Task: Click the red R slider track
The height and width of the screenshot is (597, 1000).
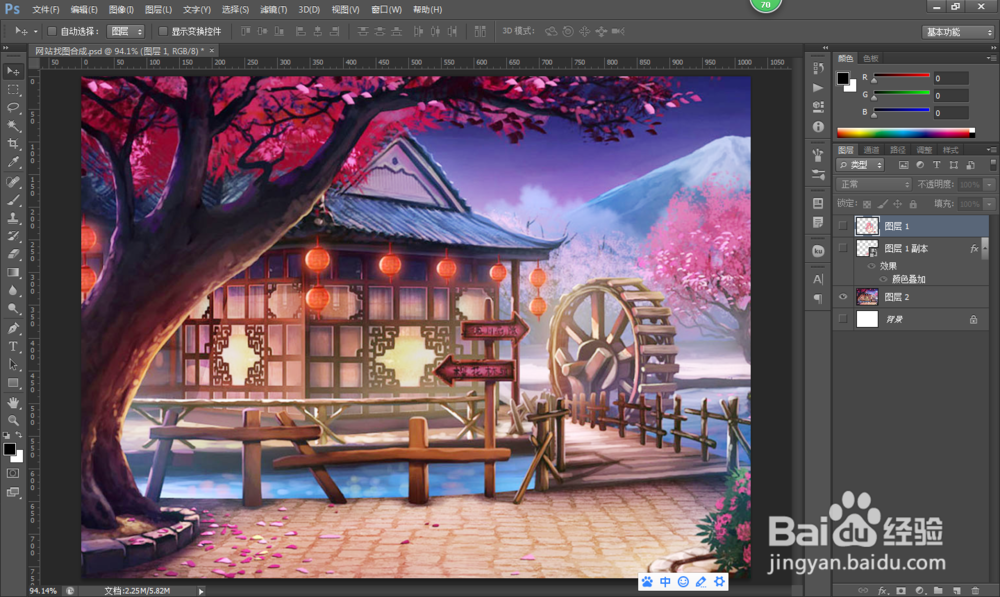Action: [x=901, y=75]
